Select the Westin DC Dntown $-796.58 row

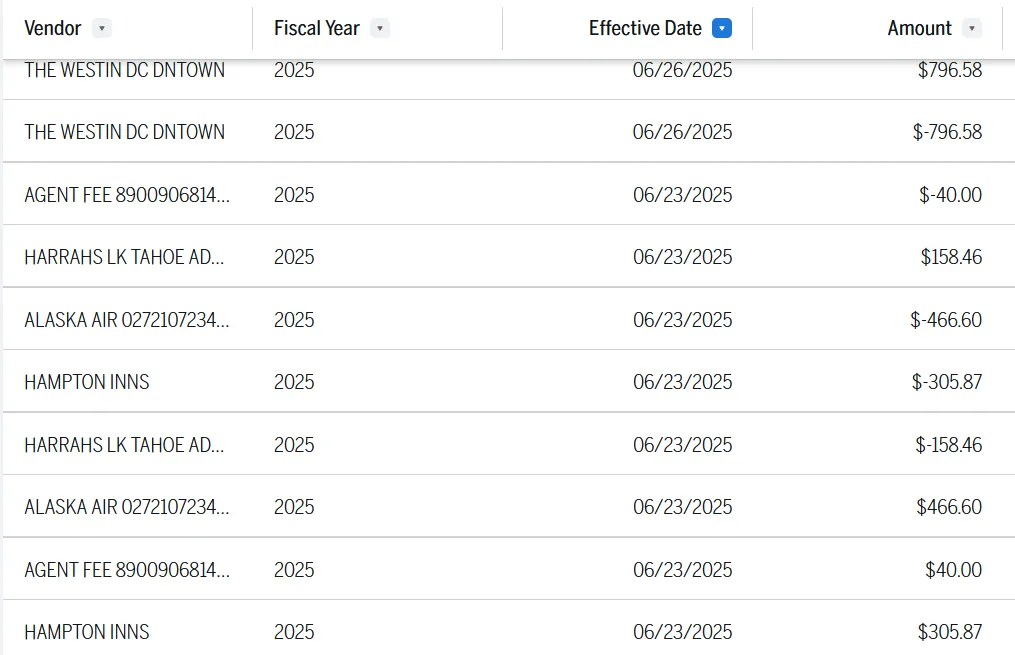click(x=509, y=131)
